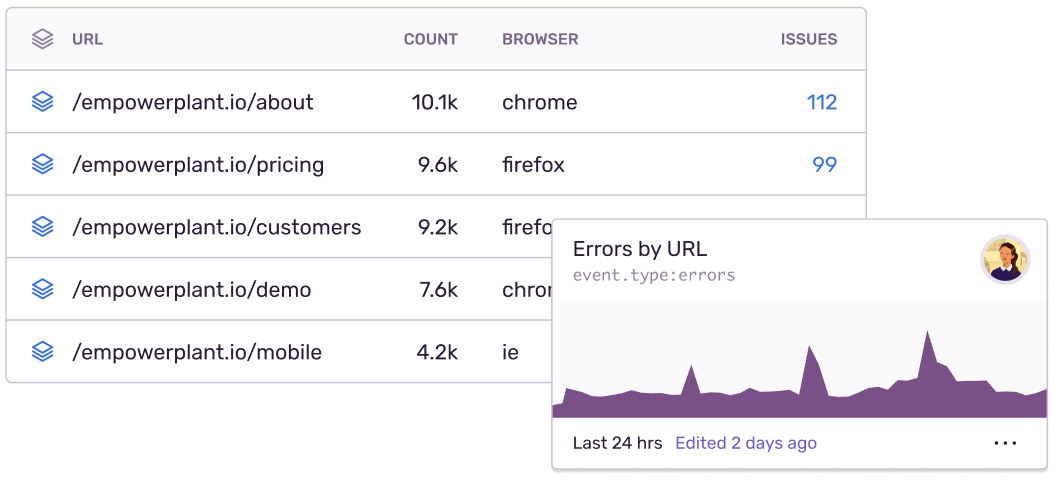This screenshot has width=1056, height=481.
Task: Click the Errors by URL widget title
Action: pyautogui.click(x=640, y=250)
